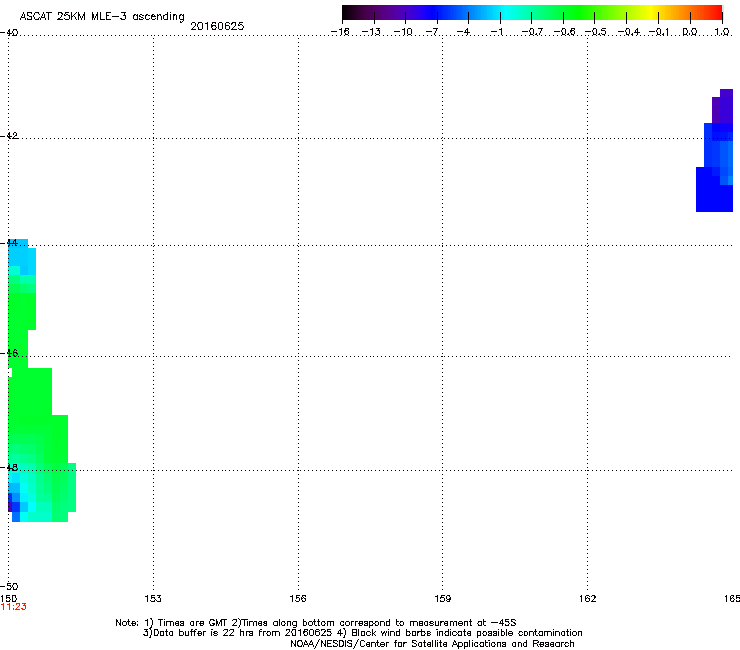The image size is (740, 650).
Task: Click the -10 color bar label
Action: coord(403,32)
